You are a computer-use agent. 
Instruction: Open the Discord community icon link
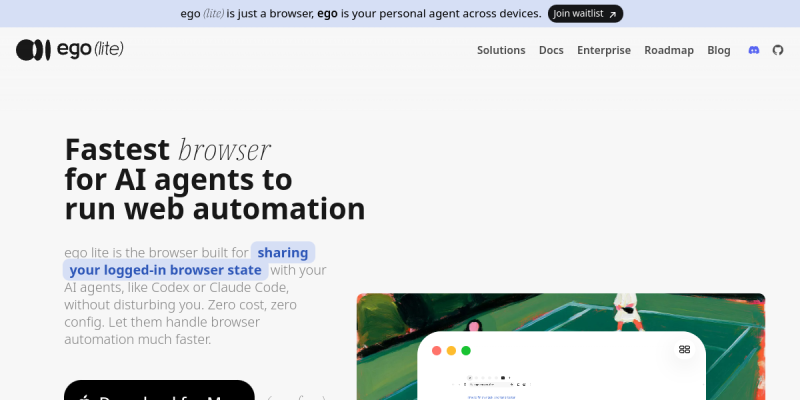[x=754, y=50]
